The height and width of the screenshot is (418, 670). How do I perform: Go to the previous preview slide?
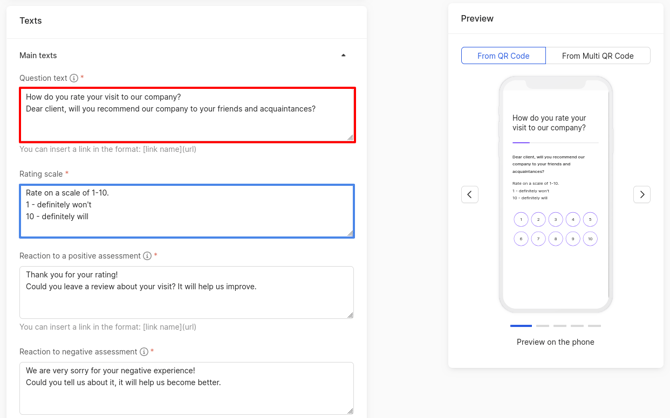point(470,194)
